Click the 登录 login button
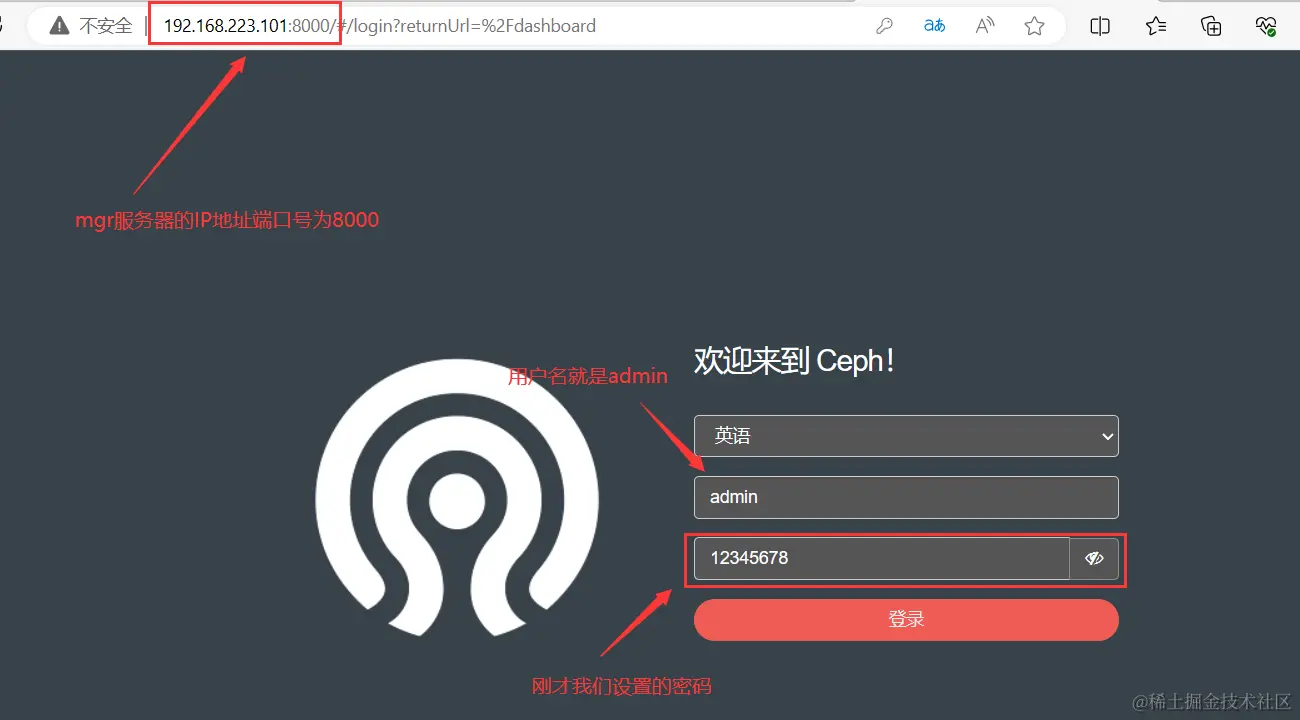This screenshot has width=1300, height=720. (x=906, y=620)
